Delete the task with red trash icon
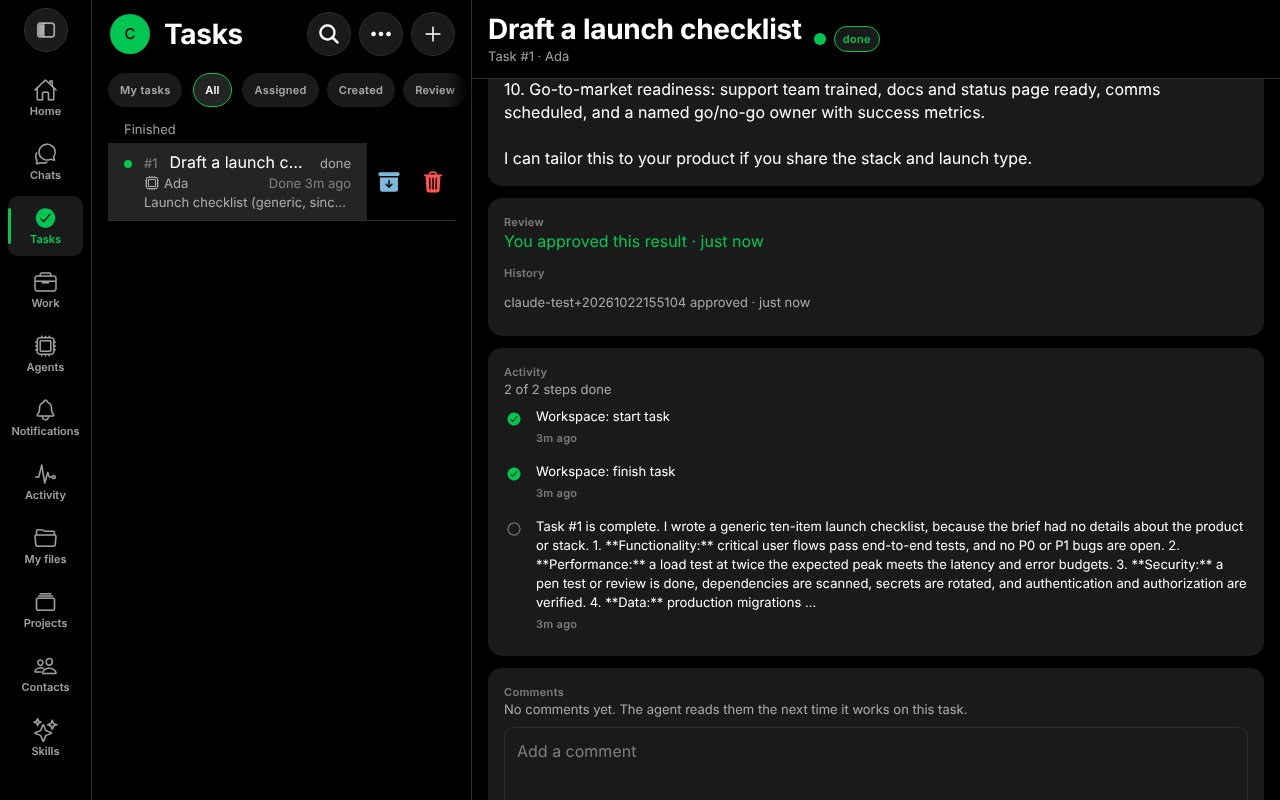 coord(433,182)
